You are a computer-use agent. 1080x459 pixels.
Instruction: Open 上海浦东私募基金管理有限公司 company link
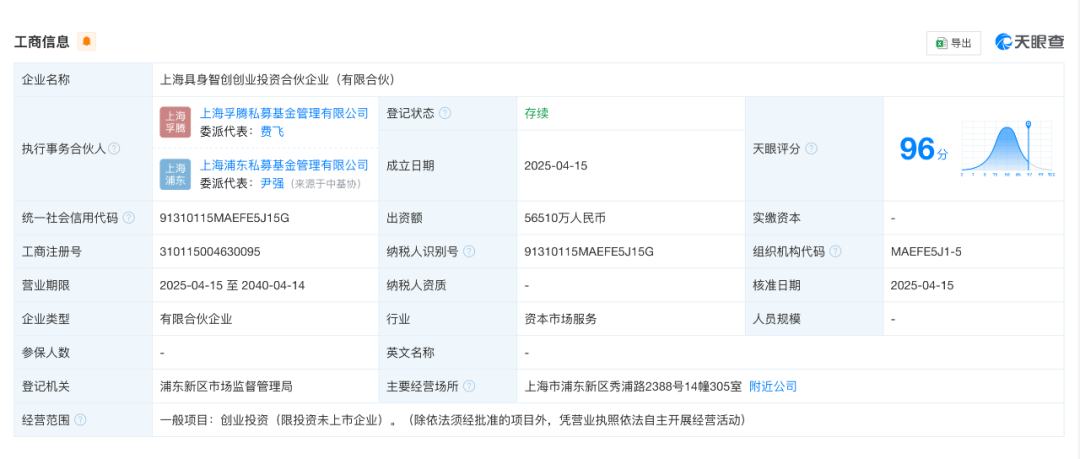(284, 165)
